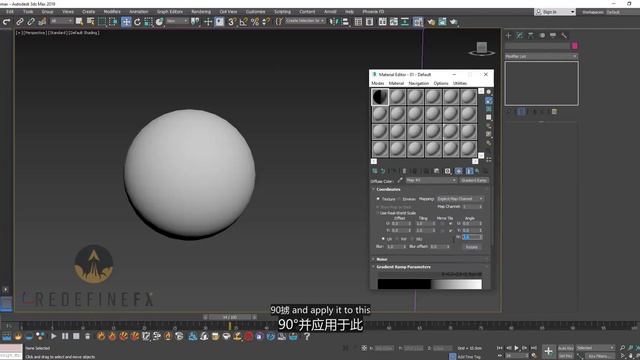Click the Mirror tool icon
640x360 pixels.
[334, 22]
